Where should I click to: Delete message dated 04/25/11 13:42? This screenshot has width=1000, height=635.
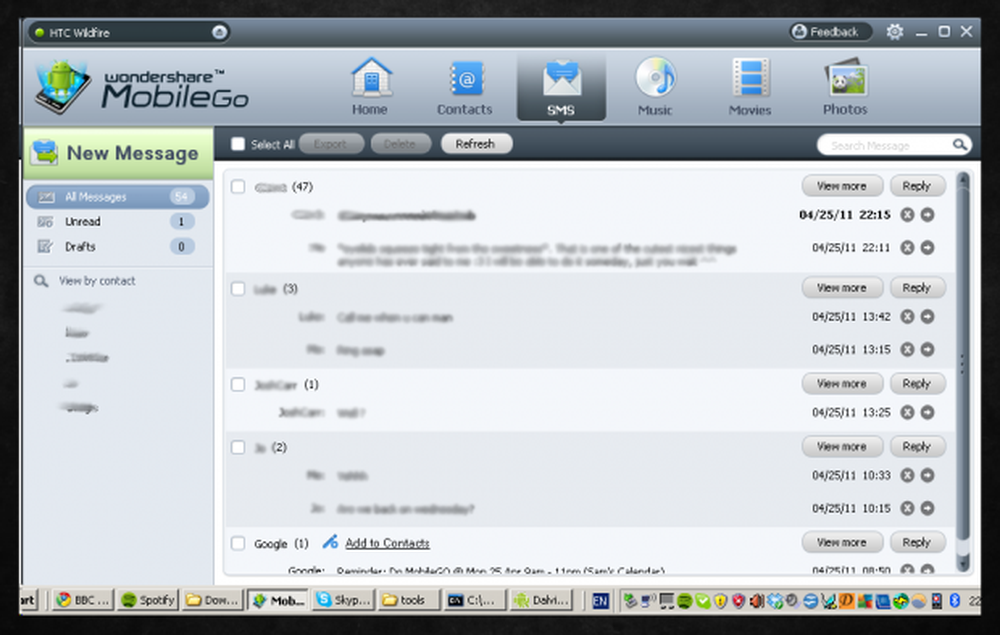pos(908,317)
